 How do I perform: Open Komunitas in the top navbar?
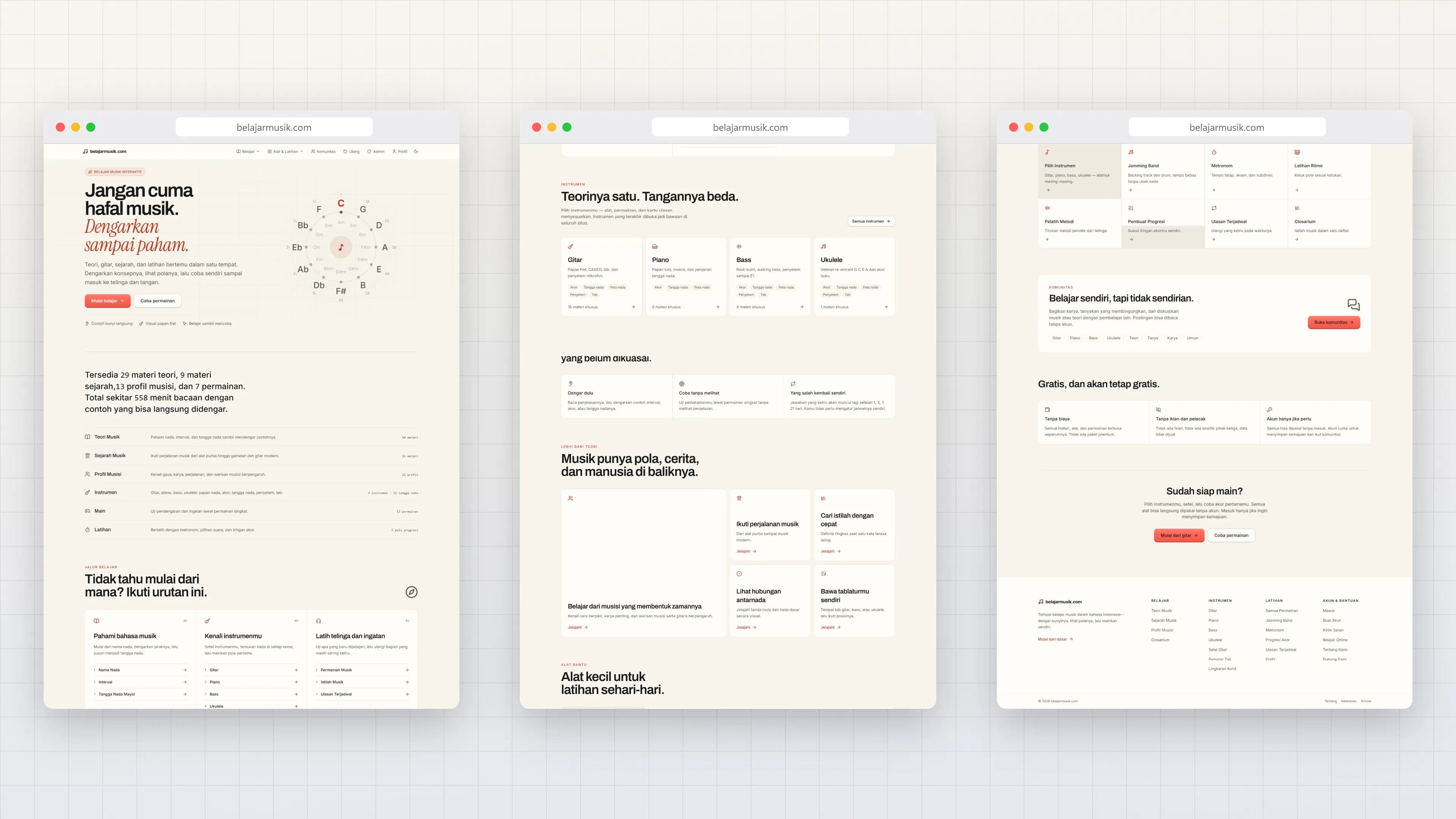point(323,152)
